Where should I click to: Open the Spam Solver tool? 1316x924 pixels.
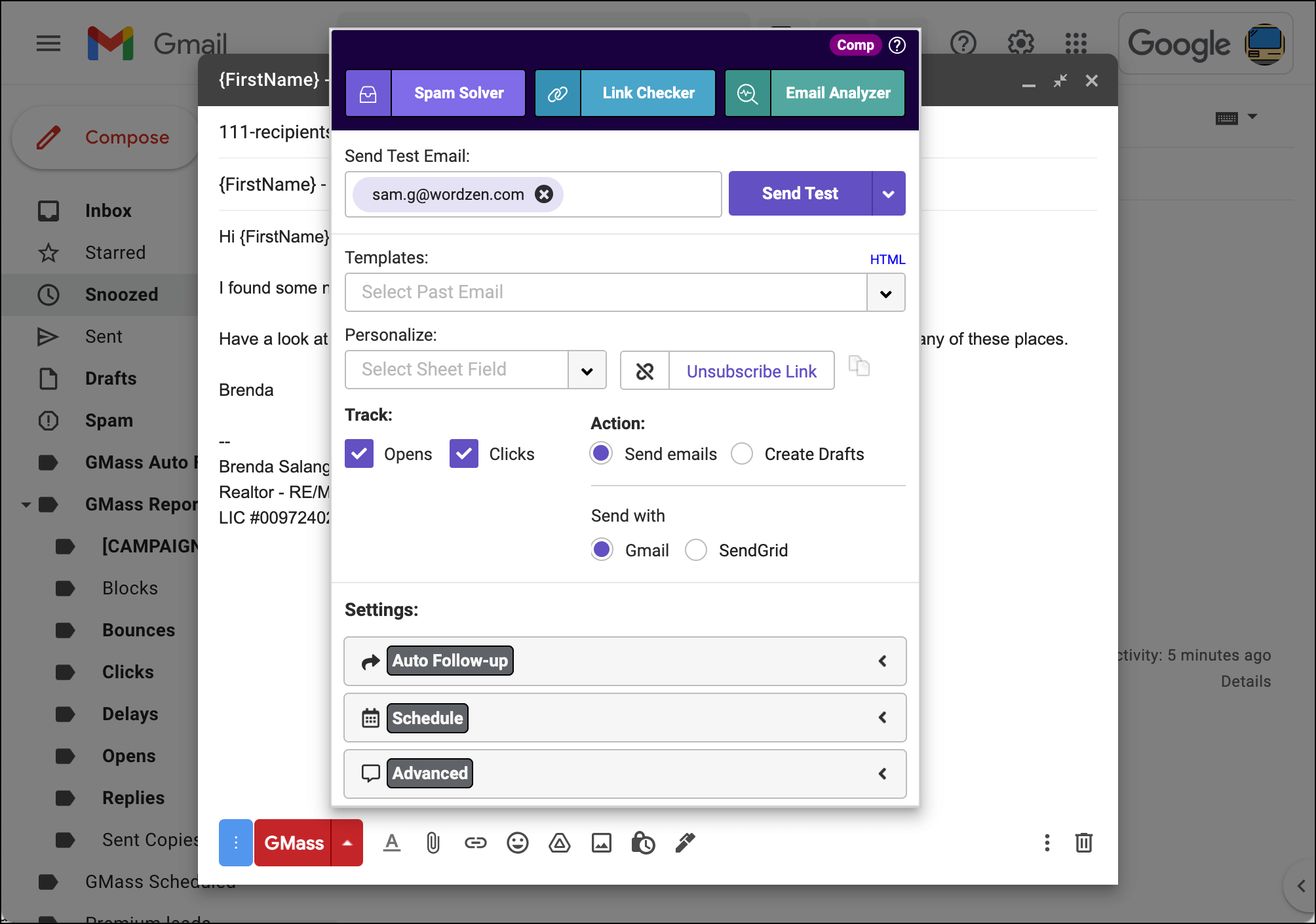point(435,93)
